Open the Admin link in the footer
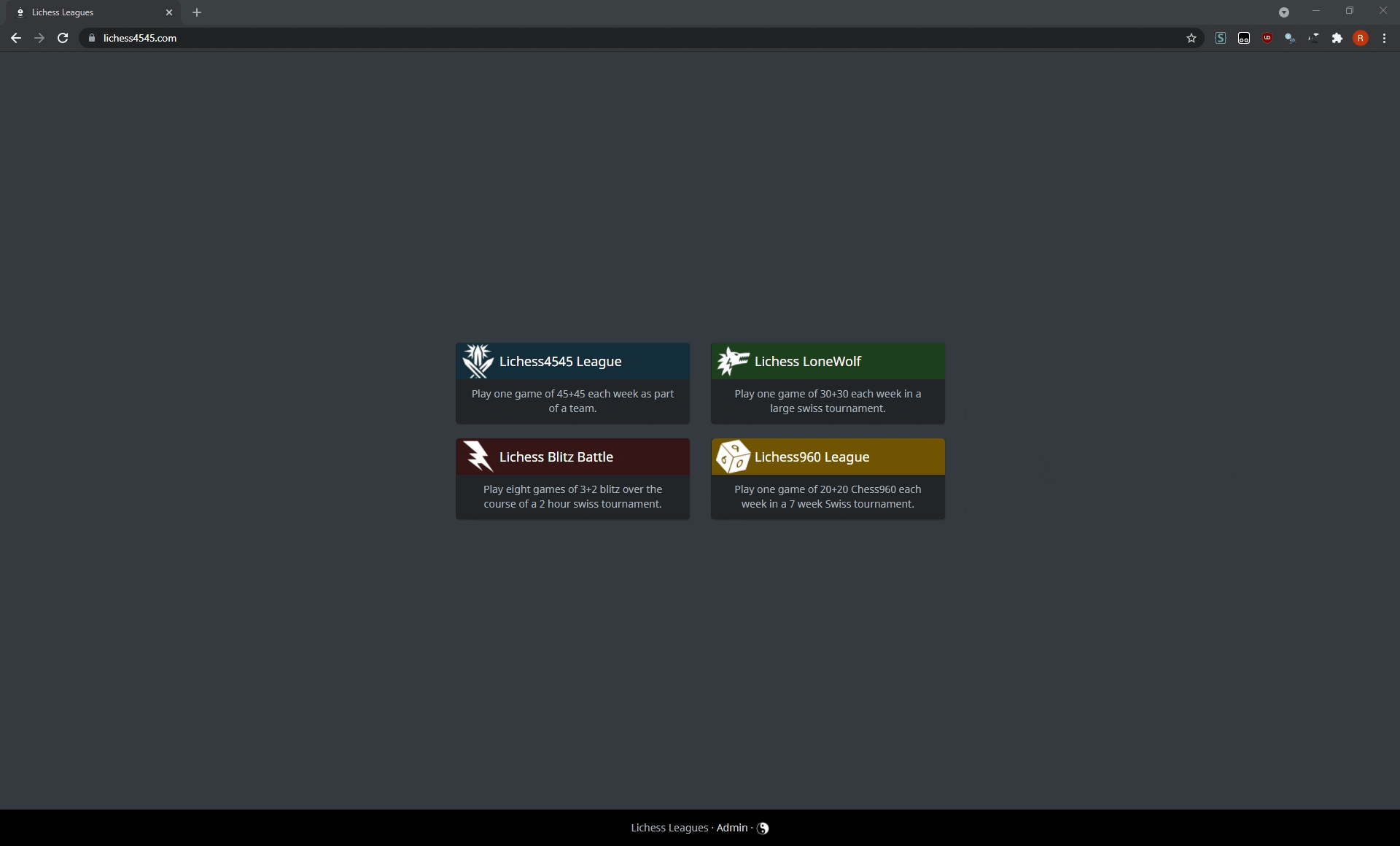Image resolution: width=1400 pixels, height=846 pixels. pos(732,828)
